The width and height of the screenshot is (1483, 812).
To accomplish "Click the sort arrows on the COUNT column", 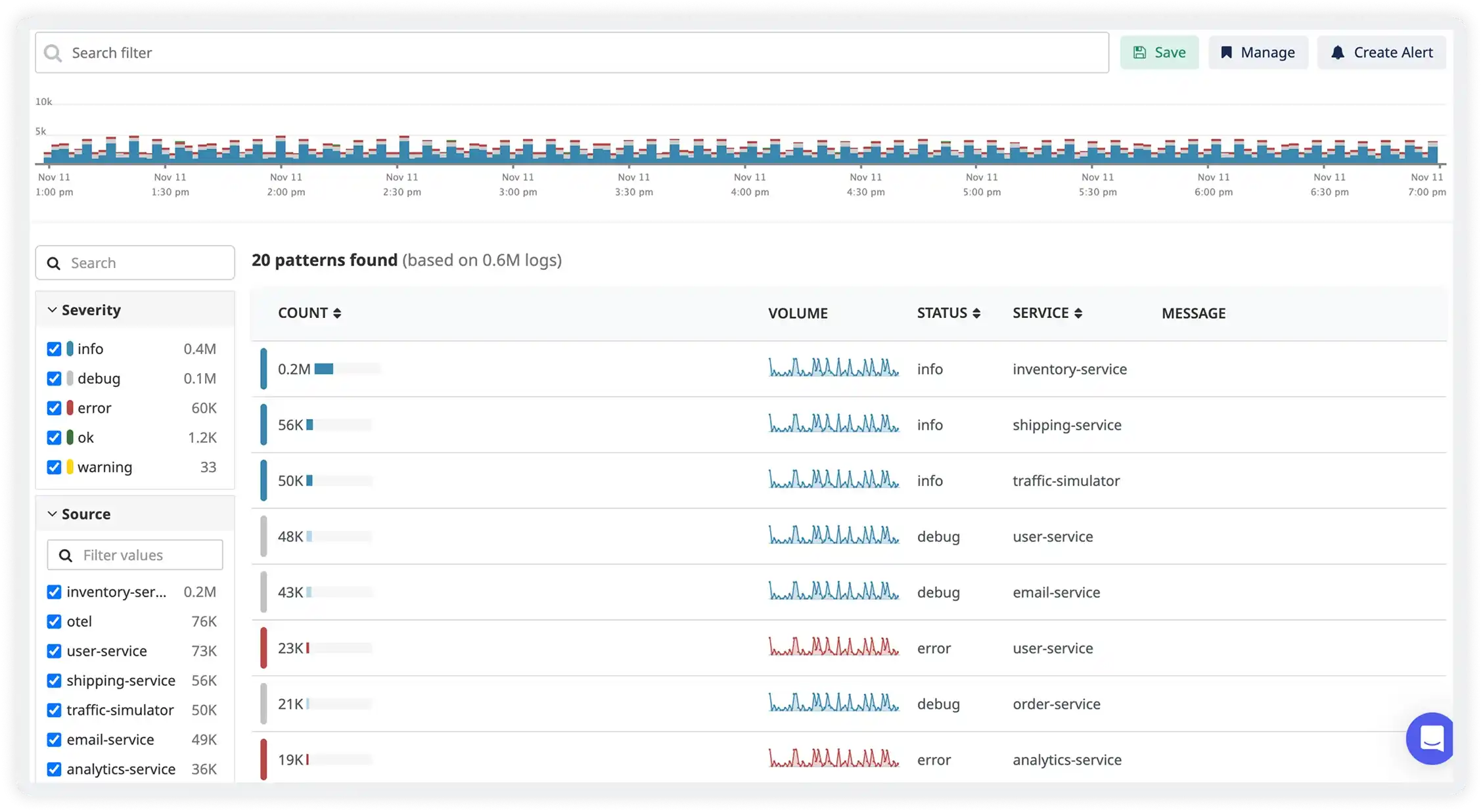I will [x=338, y=313].
